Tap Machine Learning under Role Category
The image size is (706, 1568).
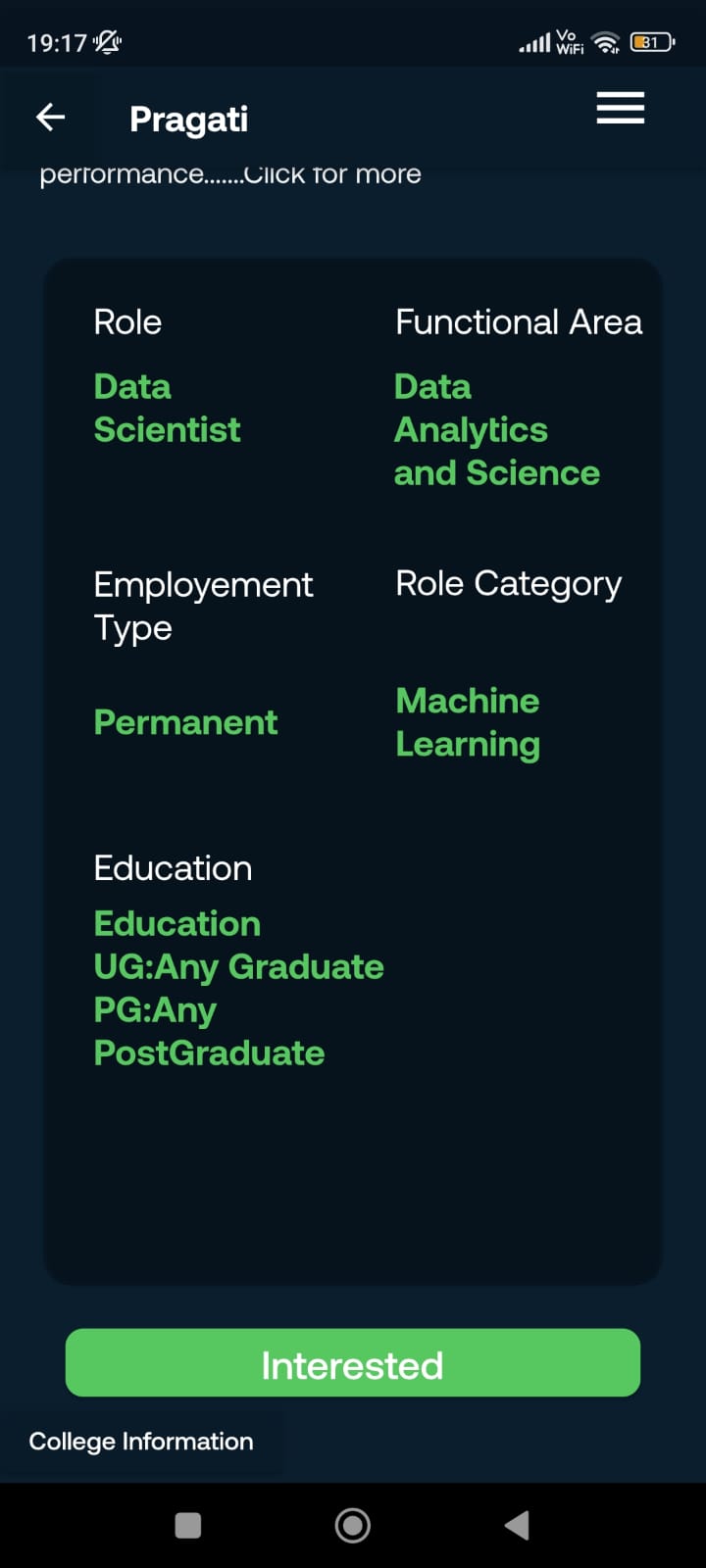pos(467,722)
